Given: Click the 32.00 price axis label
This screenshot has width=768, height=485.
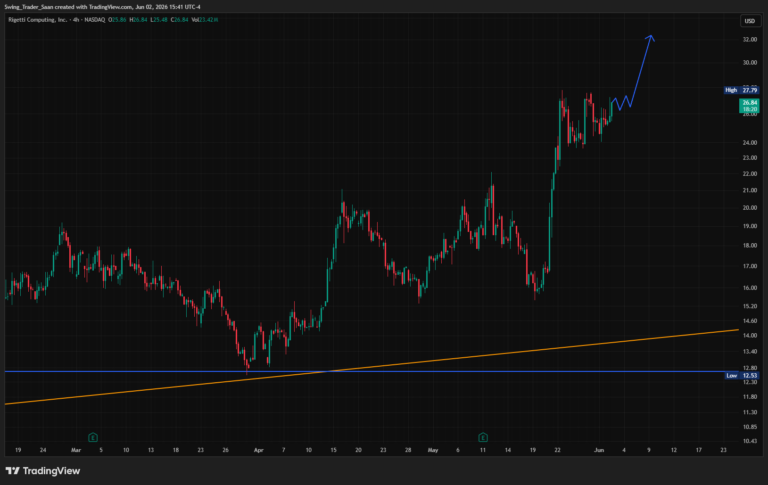Looking at the screenshot, I should 750,39.
